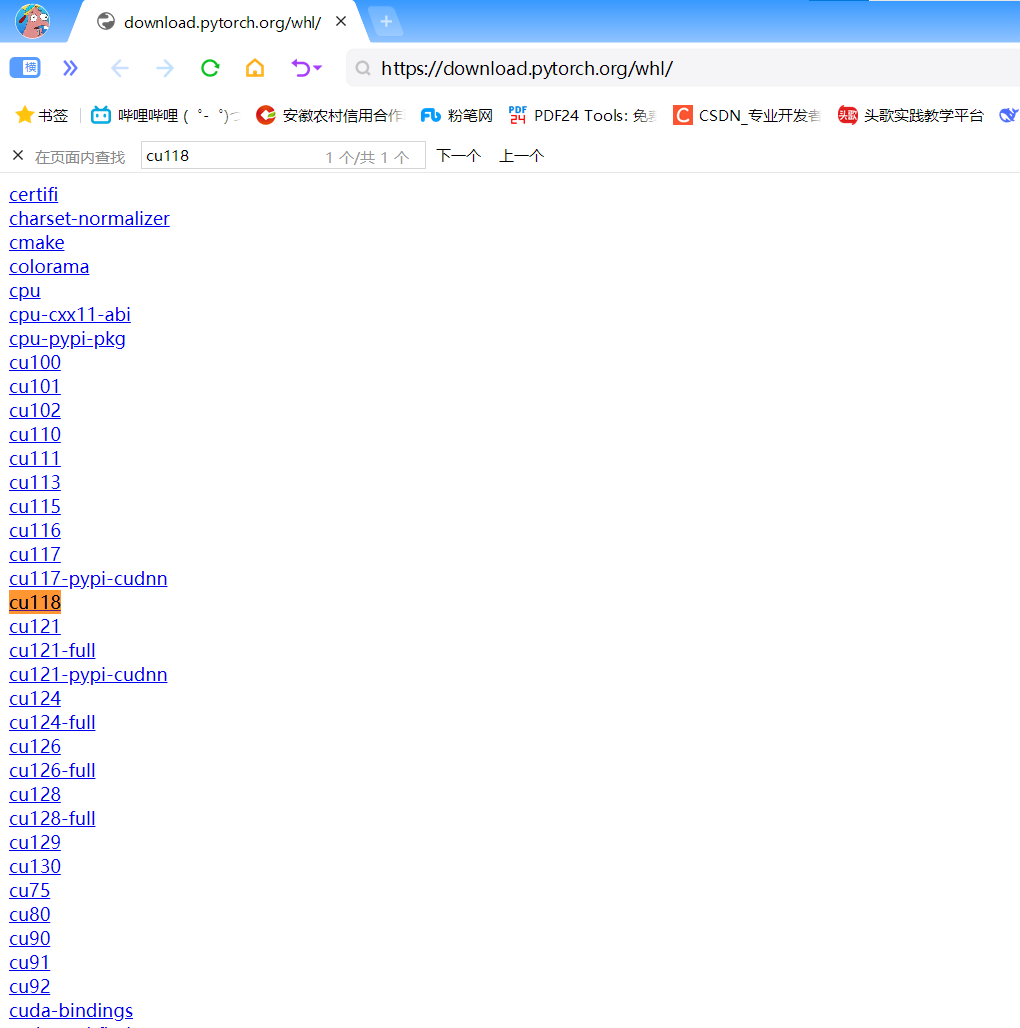
Task: Close the download.pytorch.org/whl/ tab
Action: click(341, 22)
